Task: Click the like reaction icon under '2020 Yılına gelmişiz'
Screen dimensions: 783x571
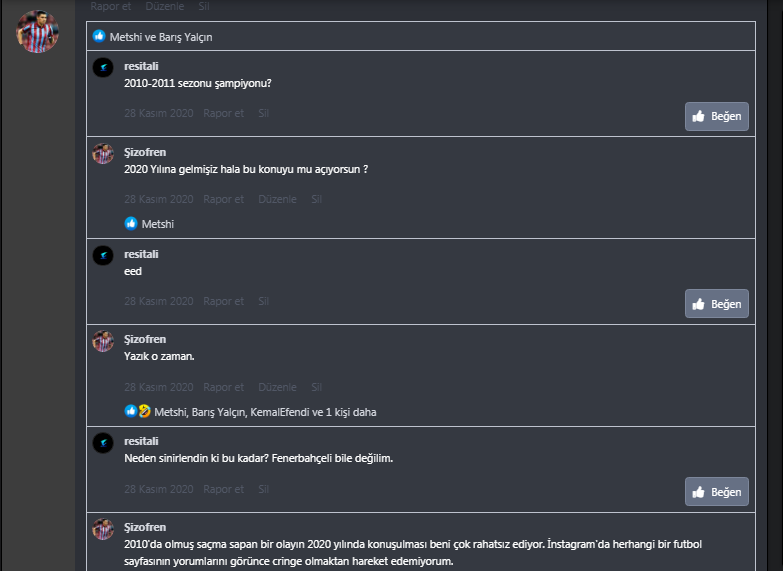Action: click(x=131, y=224)
